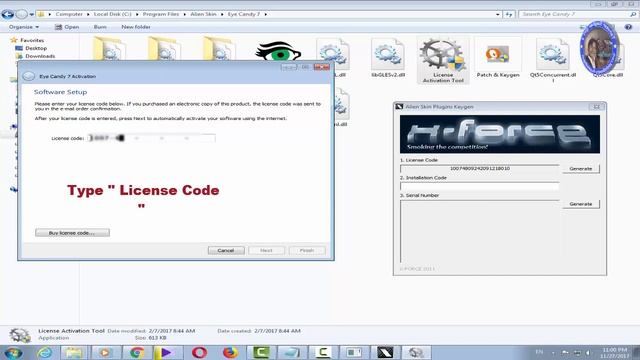
Task: Select the third folder in the file list
Action: (x=219, y=49)
